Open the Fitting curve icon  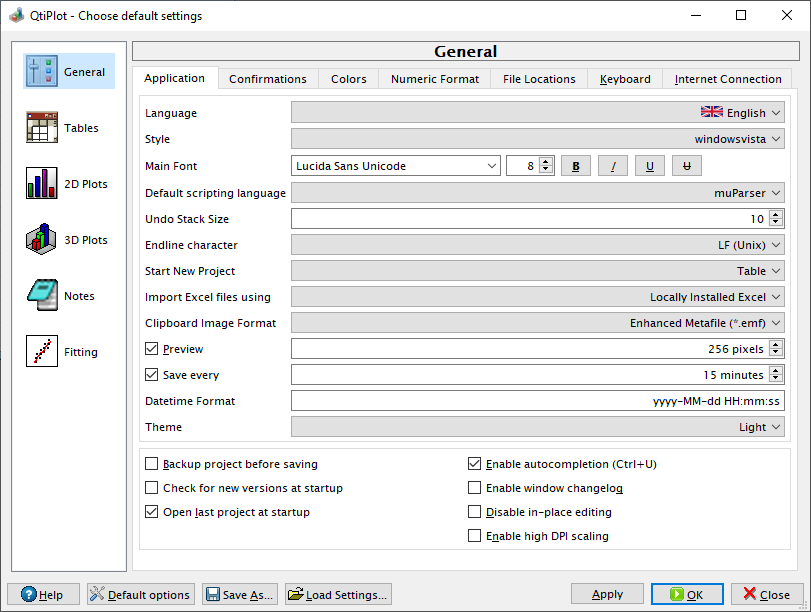tap(41, 351)
